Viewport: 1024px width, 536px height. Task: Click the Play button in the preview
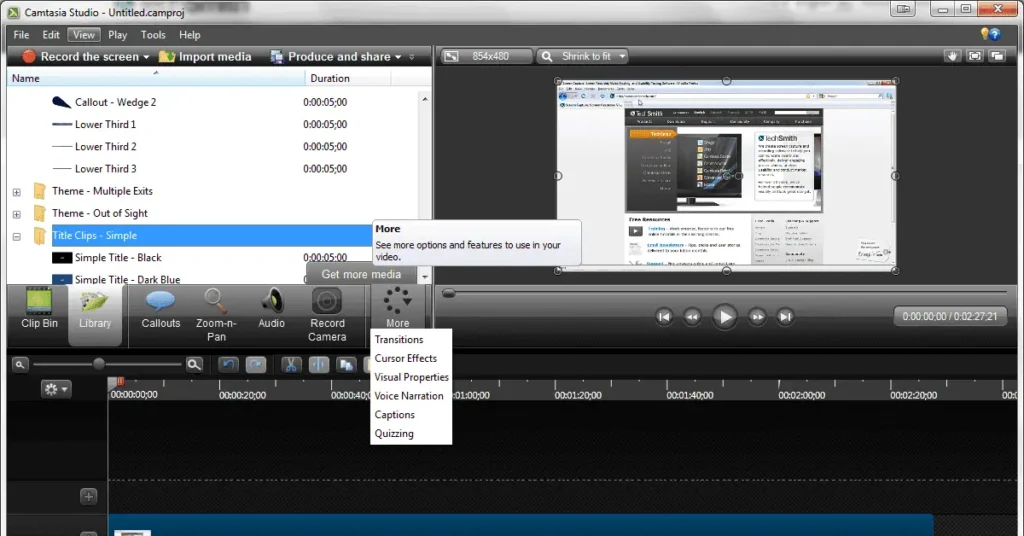[x=724, y=317]
